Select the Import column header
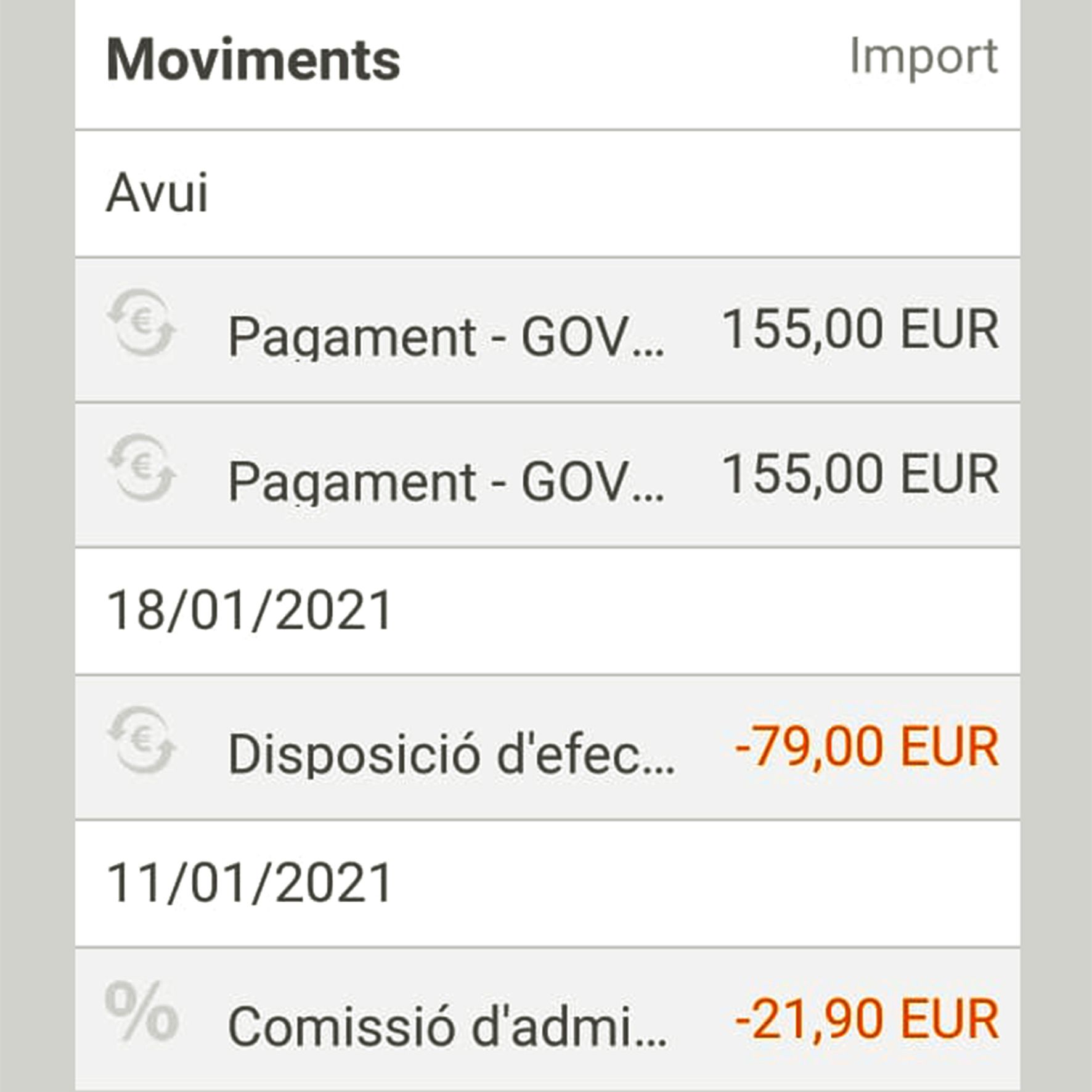 pos(924,58)
